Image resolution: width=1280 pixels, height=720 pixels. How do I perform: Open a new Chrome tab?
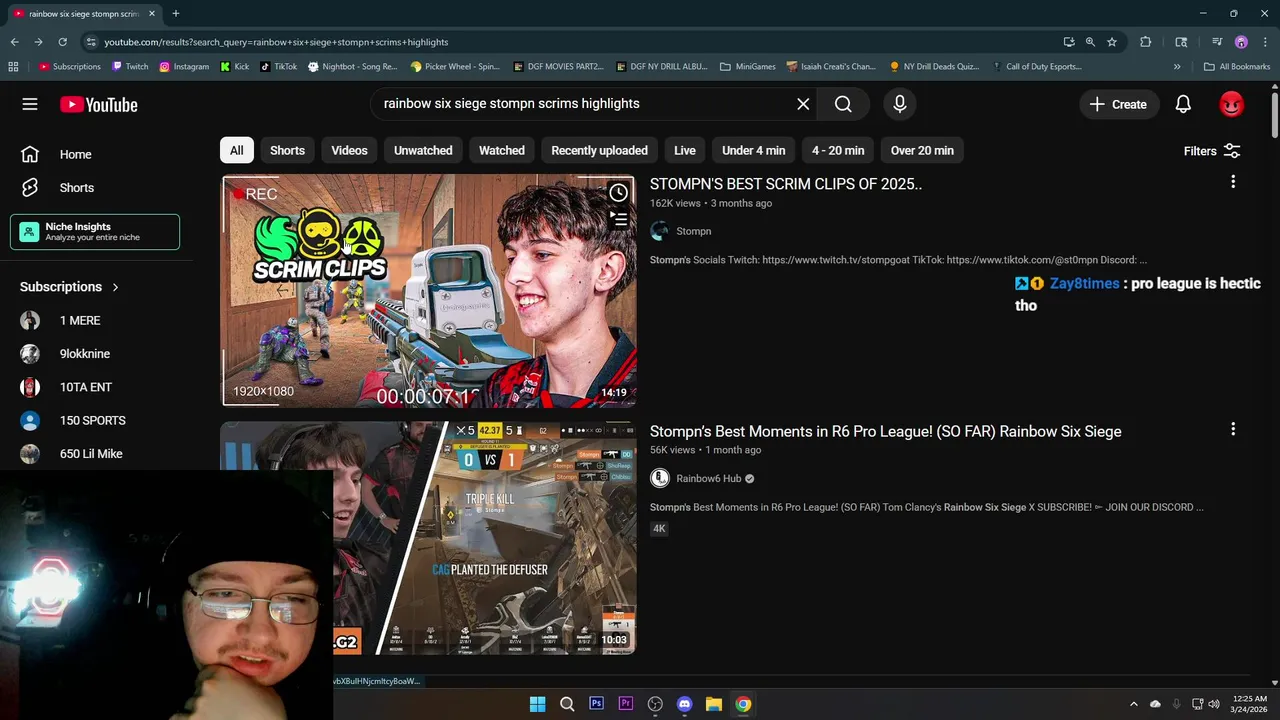tap(175, 13)
